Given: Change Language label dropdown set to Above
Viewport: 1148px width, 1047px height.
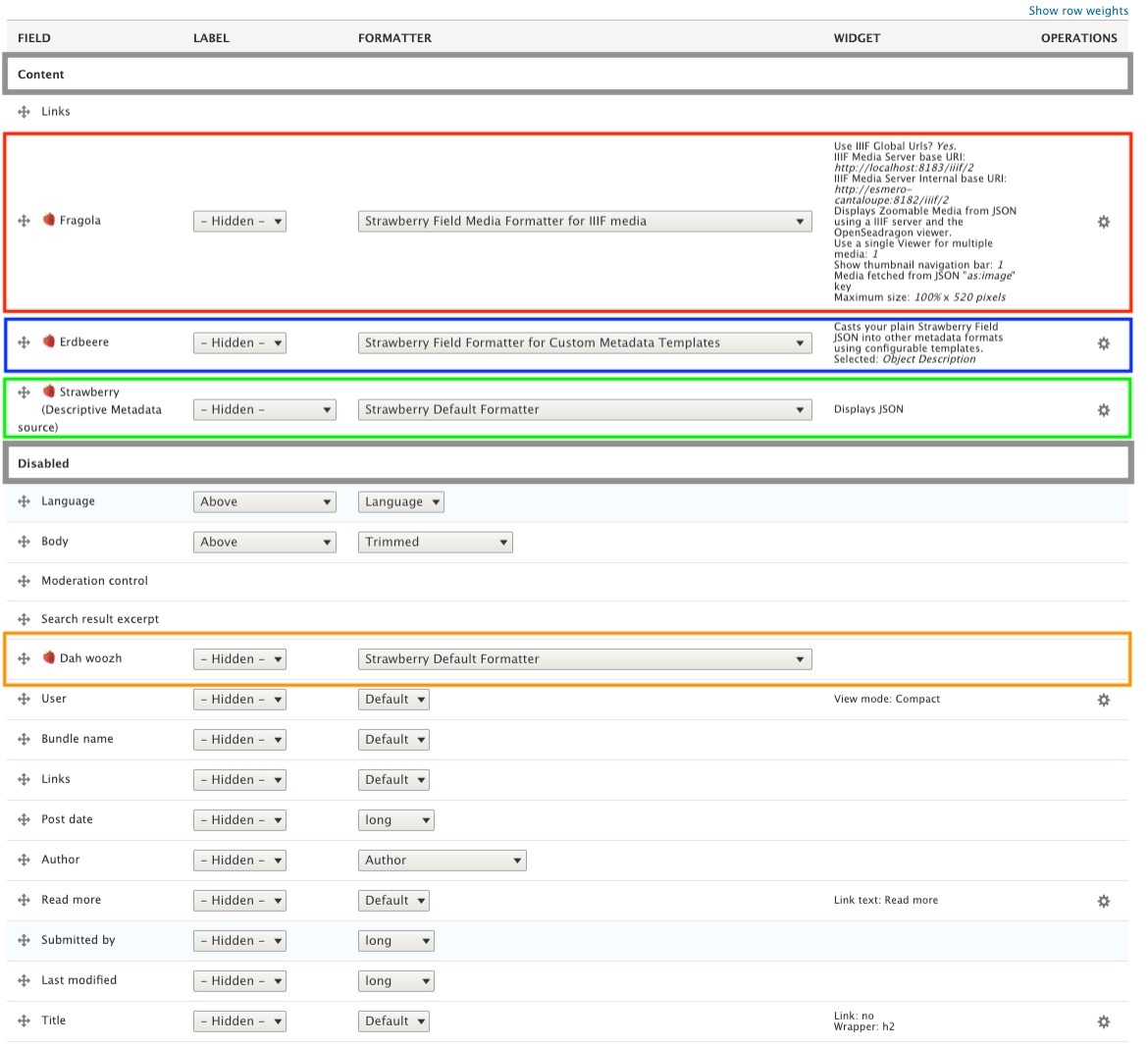Looking at the screenshot, I should coord(264,502).
